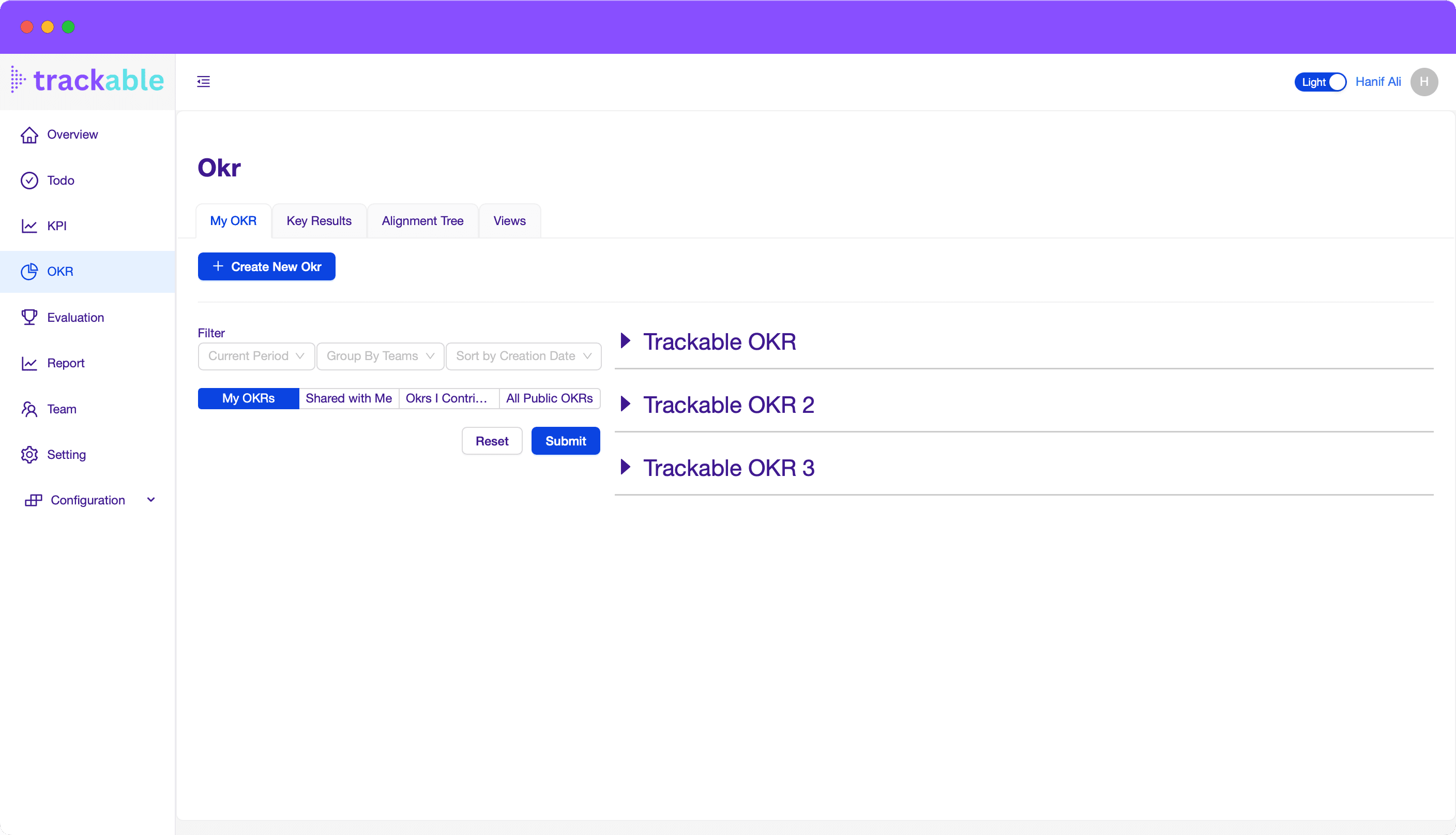This screenshot has width=1456, height=835.
Task: Click the Setting gear icon
Action: pyautogui.click(x=29, y=455)
